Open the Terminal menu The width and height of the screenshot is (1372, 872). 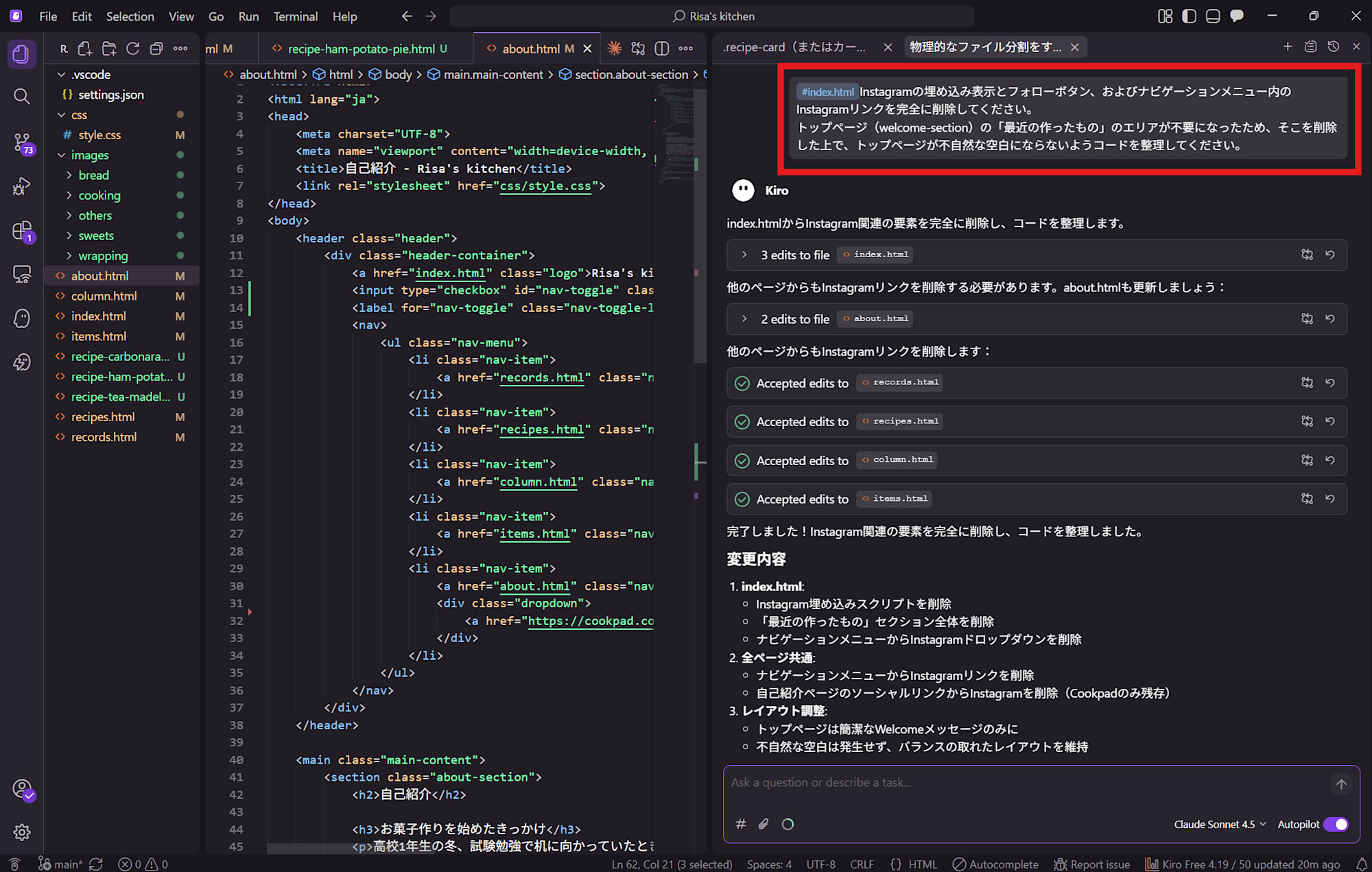tap(295, 16)
